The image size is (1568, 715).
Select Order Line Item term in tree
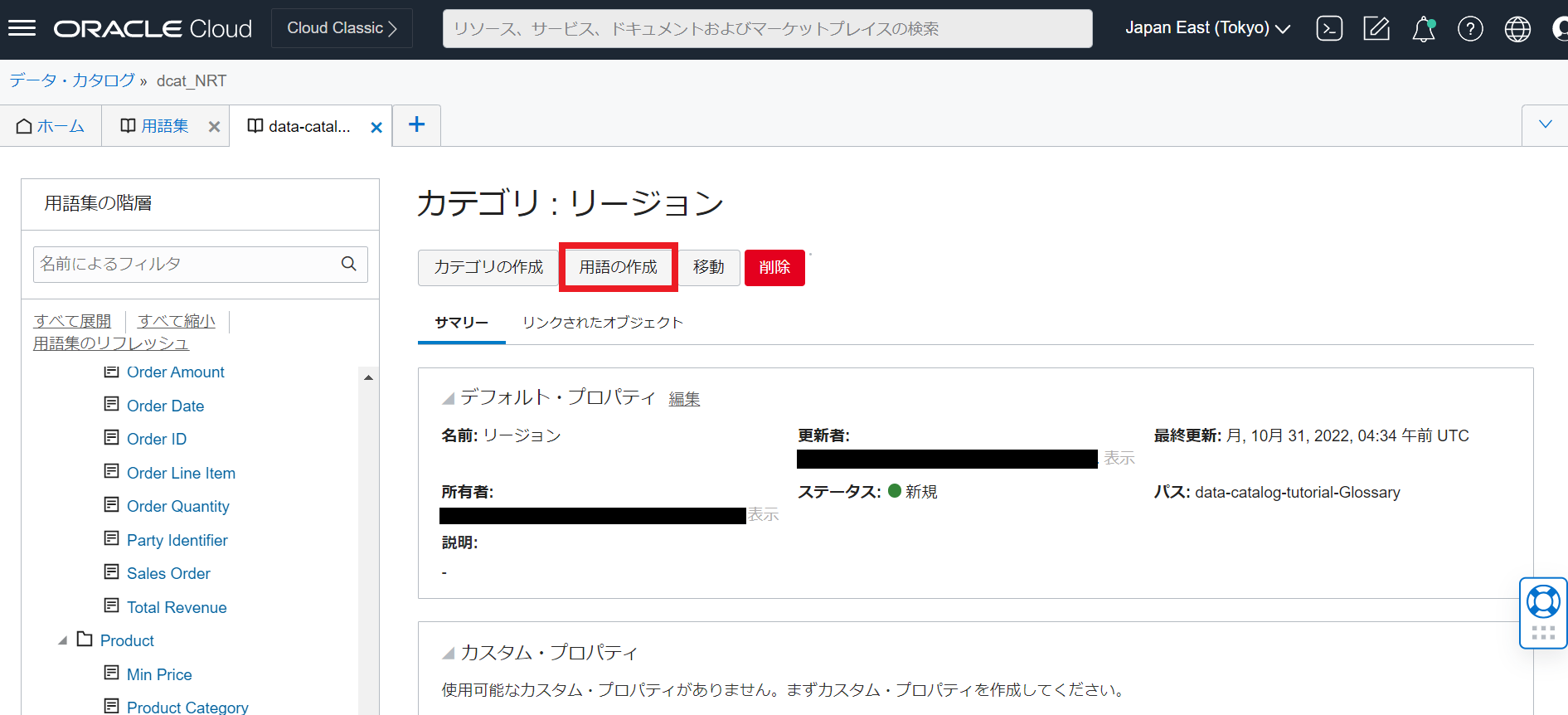click(181, 473)
